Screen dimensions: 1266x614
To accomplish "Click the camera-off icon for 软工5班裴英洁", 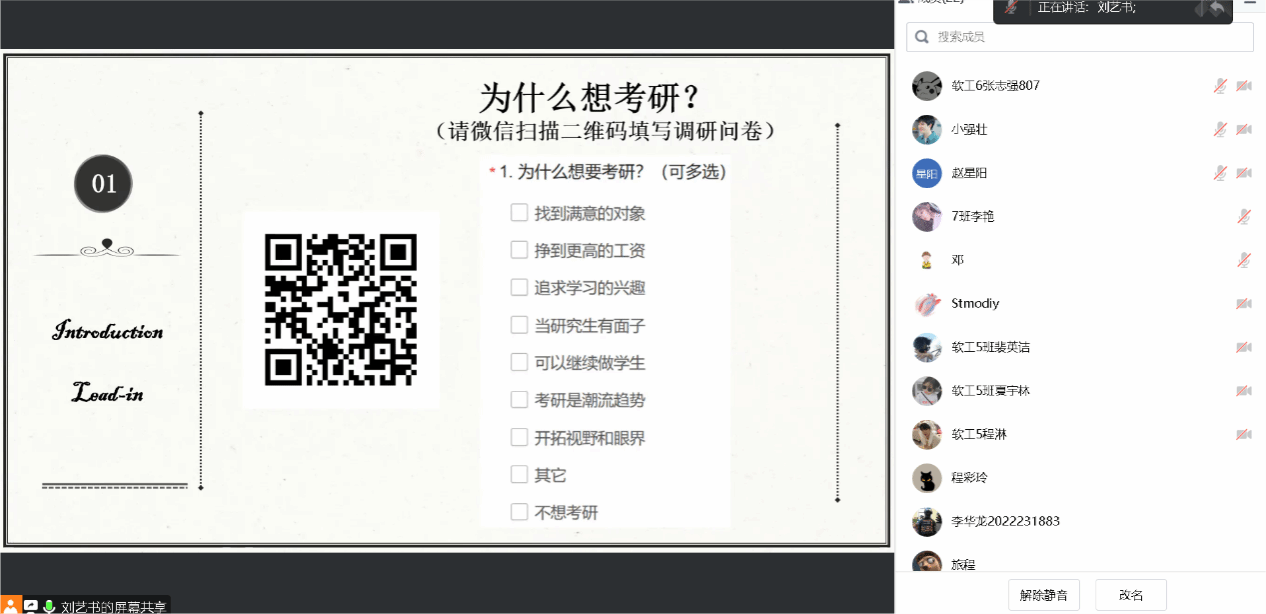I will (1244, 348).
